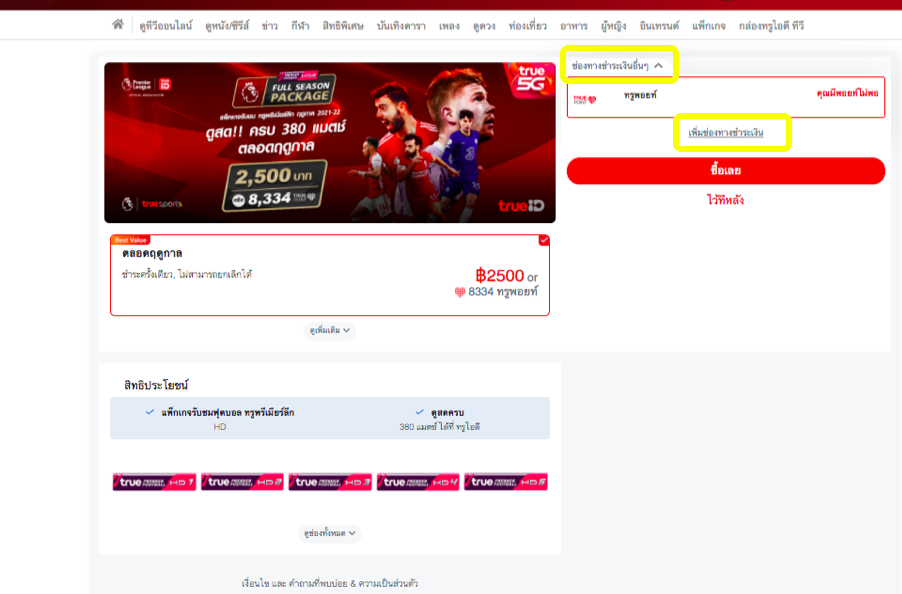
Task: Click the แพ็กเกจรับชมฟุตบอล ทรูพรีเมียร์ลีก benefit
Action: (228, 413)
